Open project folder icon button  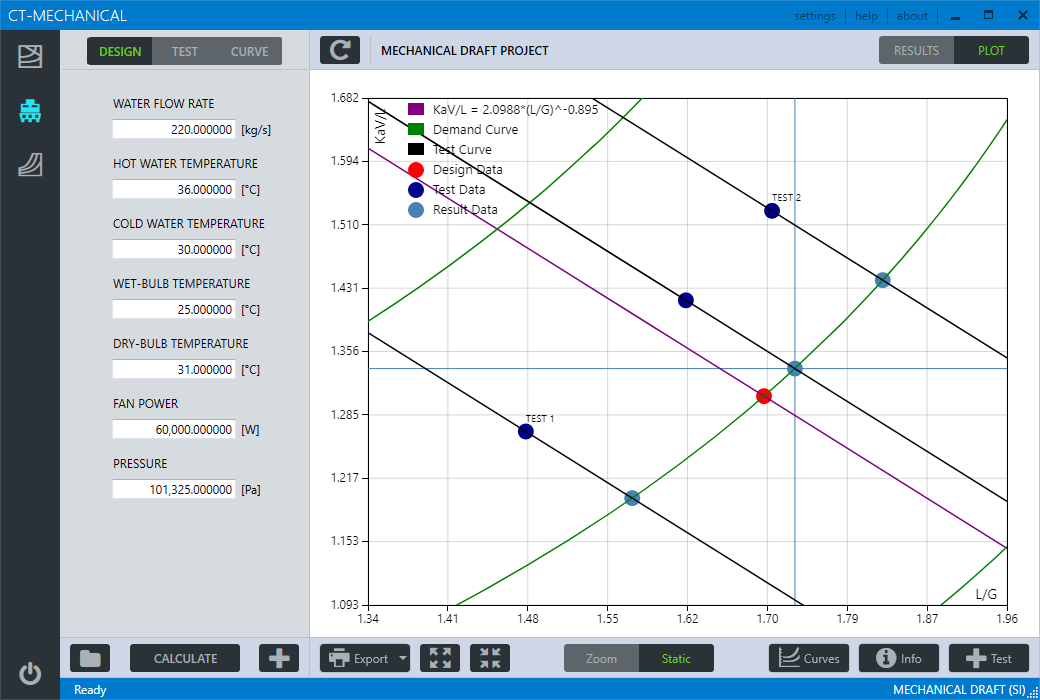point(90,658)
